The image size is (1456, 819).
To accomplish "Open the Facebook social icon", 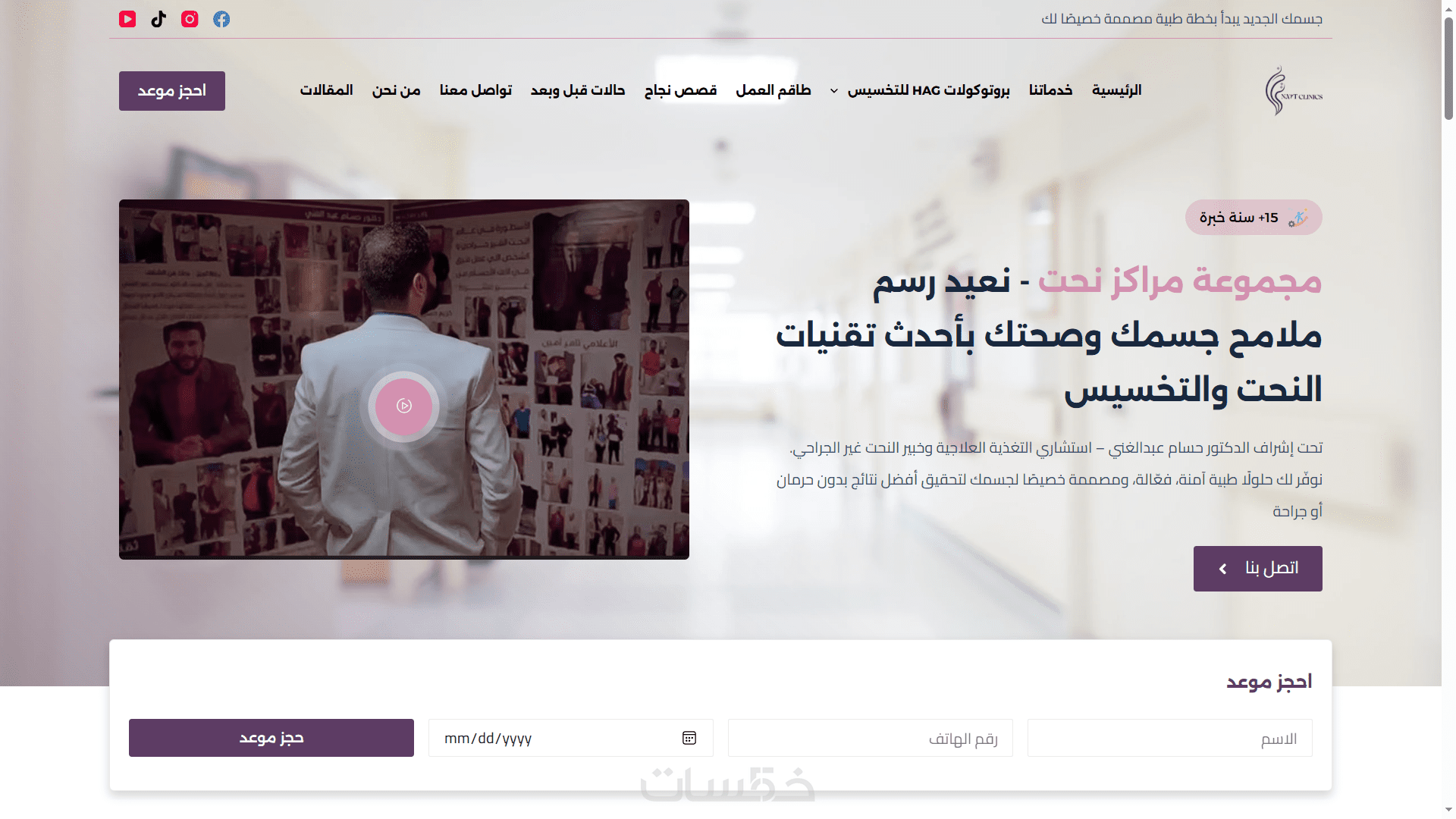I will (x=221, y=19).
